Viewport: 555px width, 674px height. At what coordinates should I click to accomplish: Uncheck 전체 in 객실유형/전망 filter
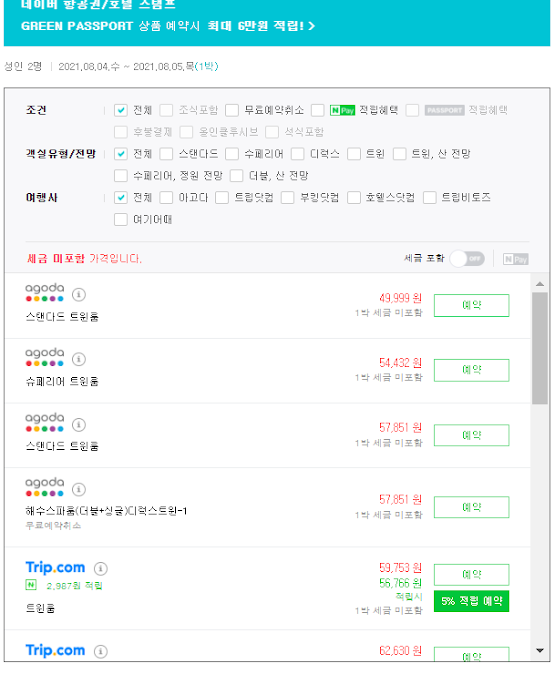[121, 153]
